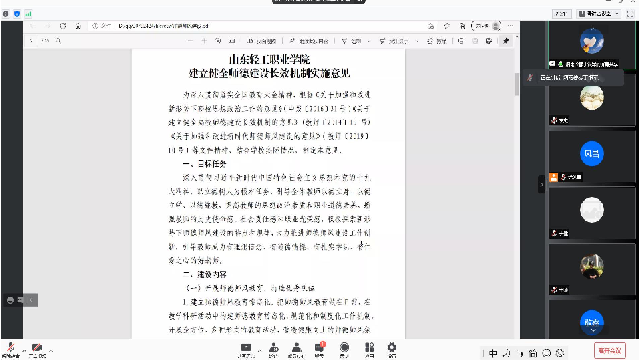This screenshot has width=640, height=360.
Task: Open the apps icon in meeting toolbar
Action: pos(369,350)
